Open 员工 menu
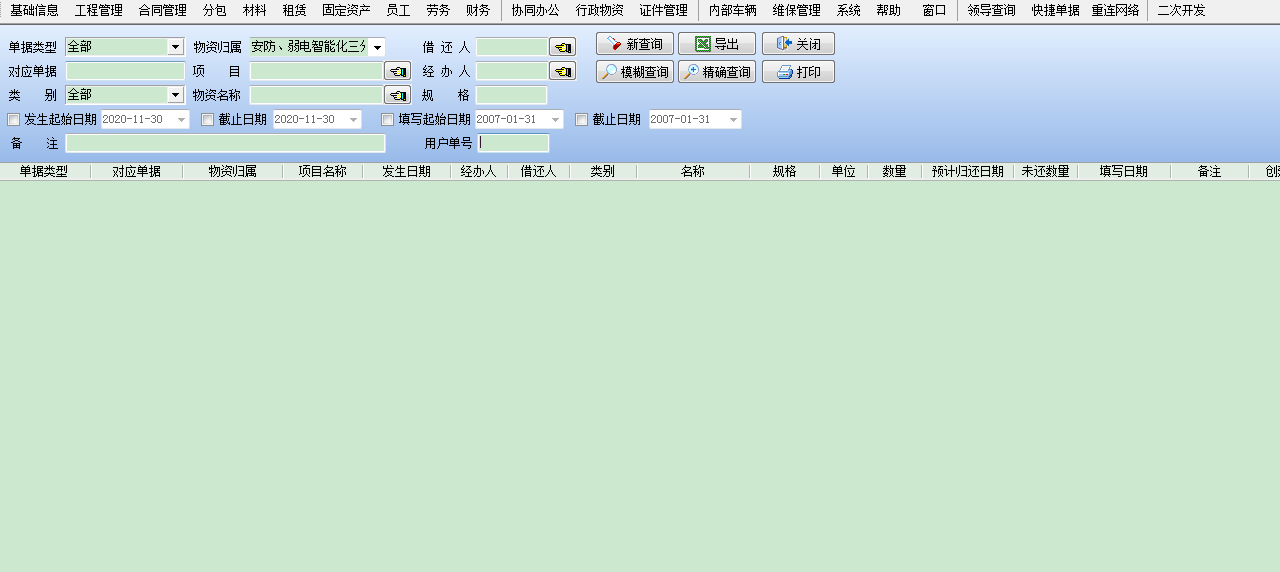The image size is (1280, 572). tap(398, 11)
